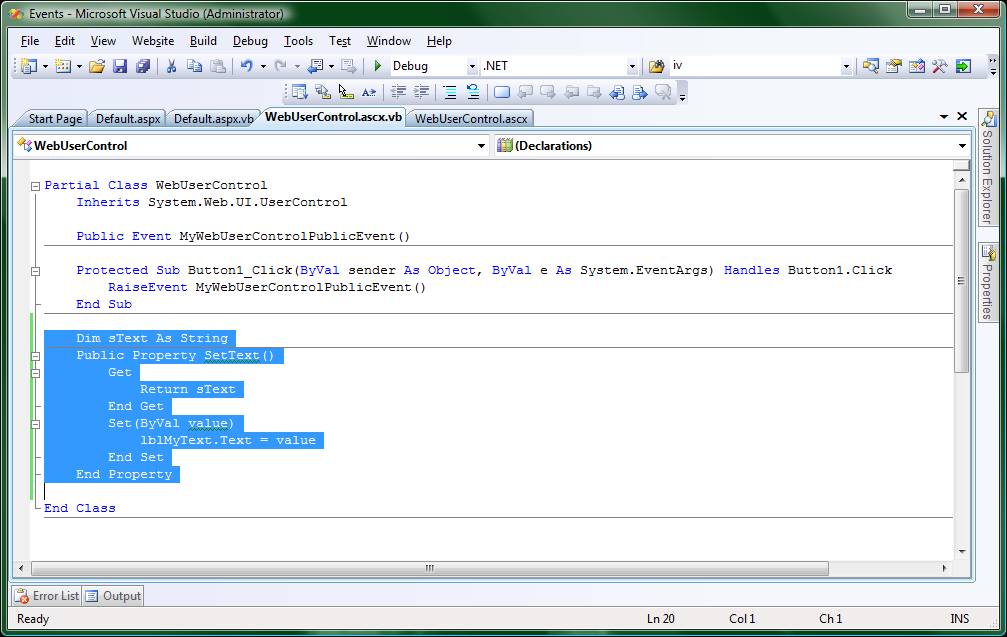Click the Undo arrow icon
Image resolution: width=1007 pixels, height=637 pixels.
(247, 66)
